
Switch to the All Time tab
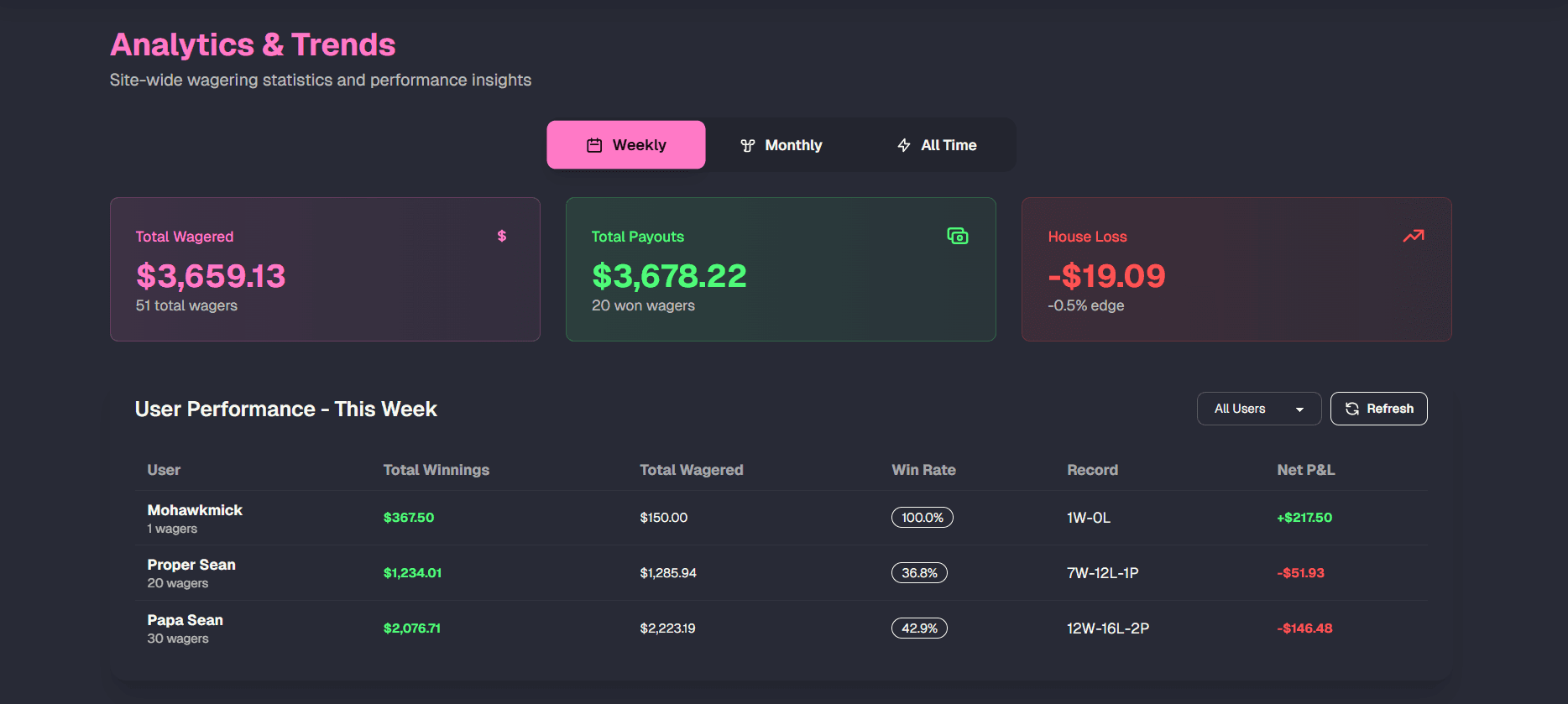click(x=937, y=145)
